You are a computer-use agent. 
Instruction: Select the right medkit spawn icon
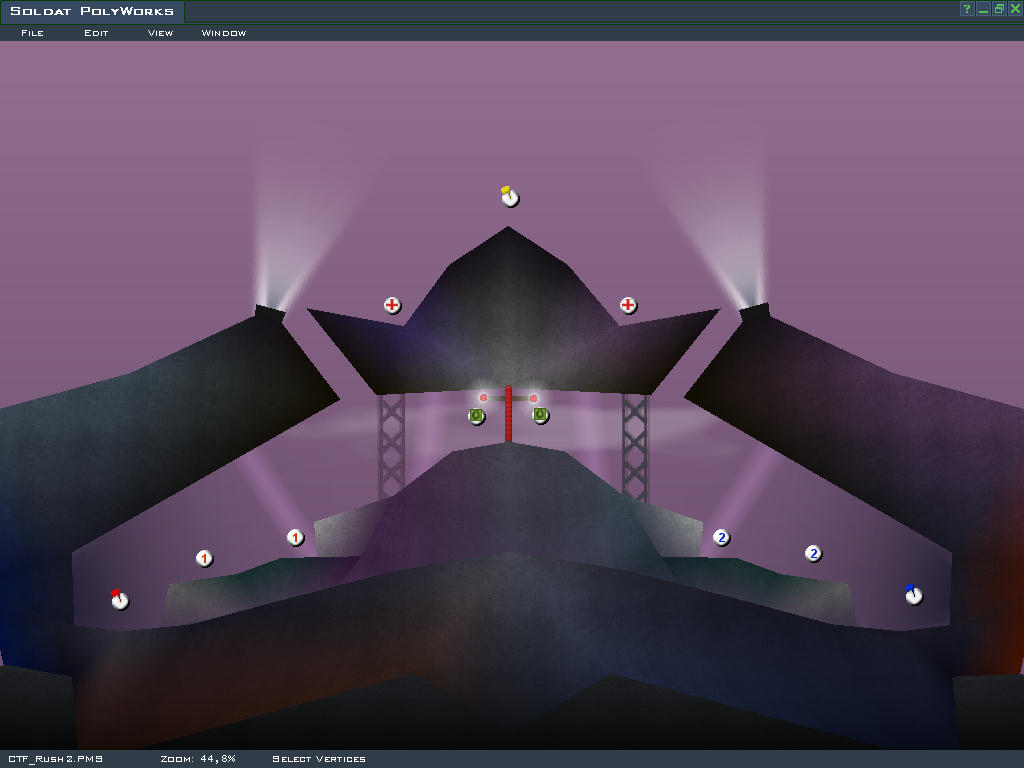pyautogui.click(x=628, y=305)
